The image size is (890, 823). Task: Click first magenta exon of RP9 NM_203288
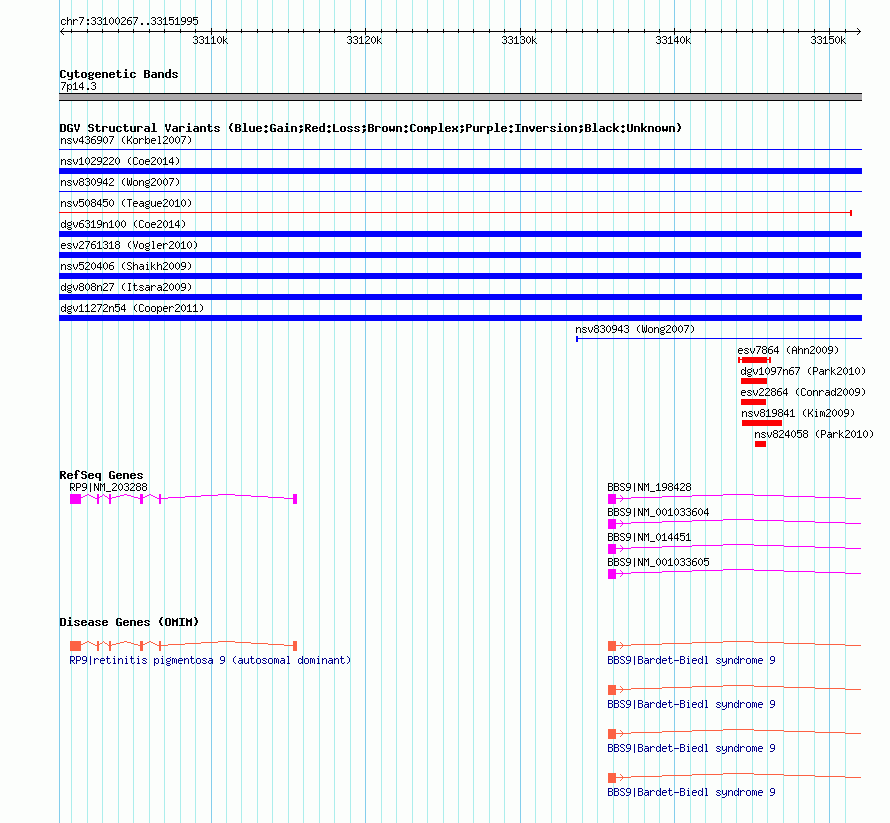coord(75,499)
